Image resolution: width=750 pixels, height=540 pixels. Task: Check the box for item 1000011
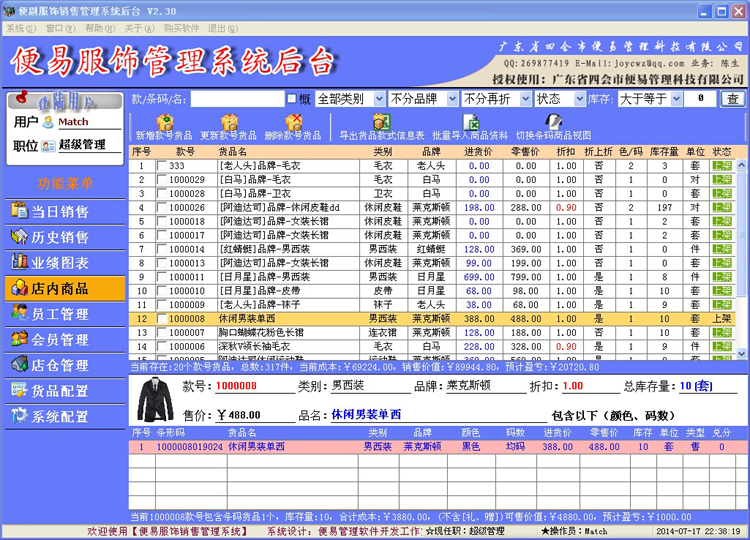(x=162, y=277)
